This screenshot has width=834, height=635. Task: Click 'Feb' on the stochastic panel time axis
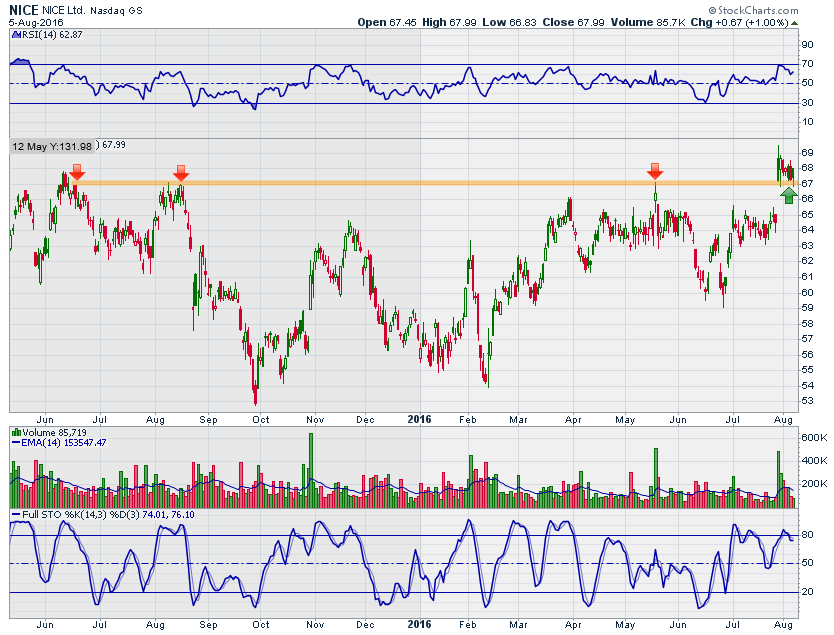468,625
